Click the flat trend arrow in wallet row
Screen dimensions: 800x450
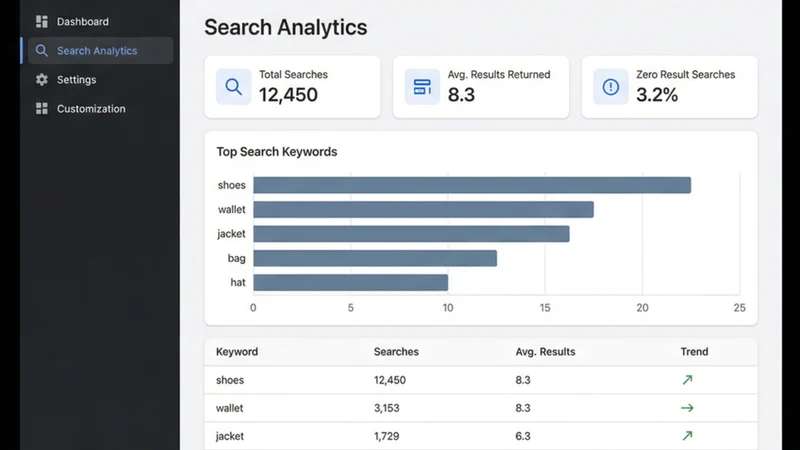click(x=687, y=408)
